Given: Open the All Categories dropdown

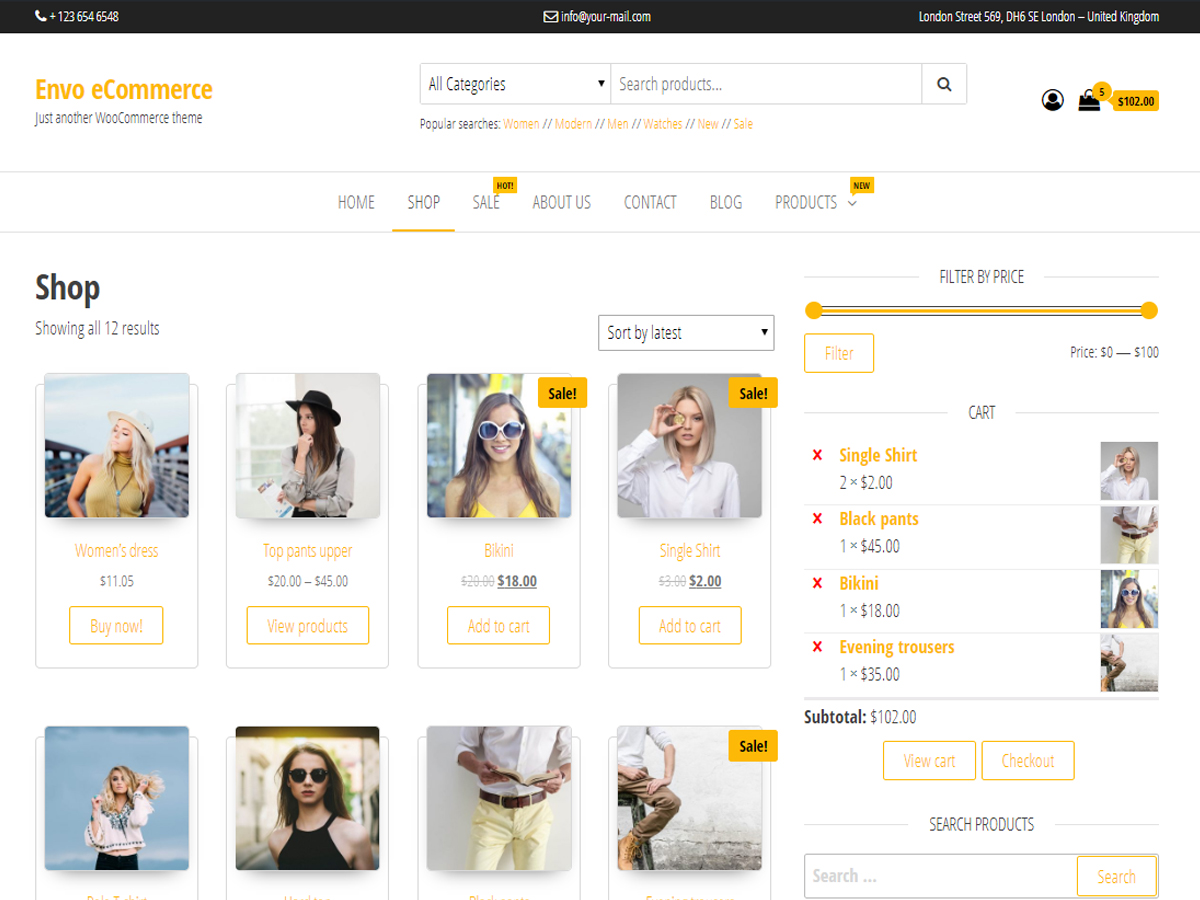Looking at the screenshot, I should (514, 84).
